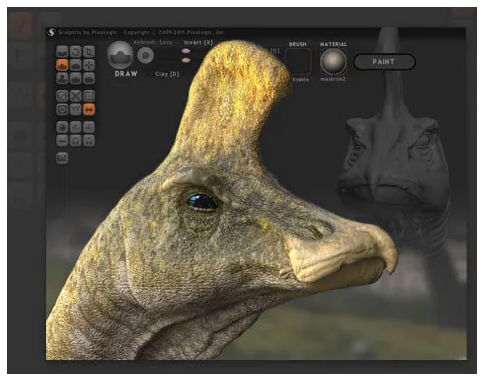The width and height of the screenshot is (486, 381).
Task: Select the Crease tool in the tool grid
Action: point(62,52)
